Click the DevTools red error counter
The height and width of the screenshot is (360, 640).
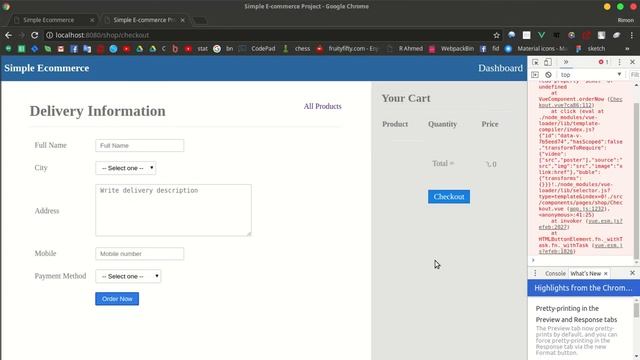click(x=604, y=62)
